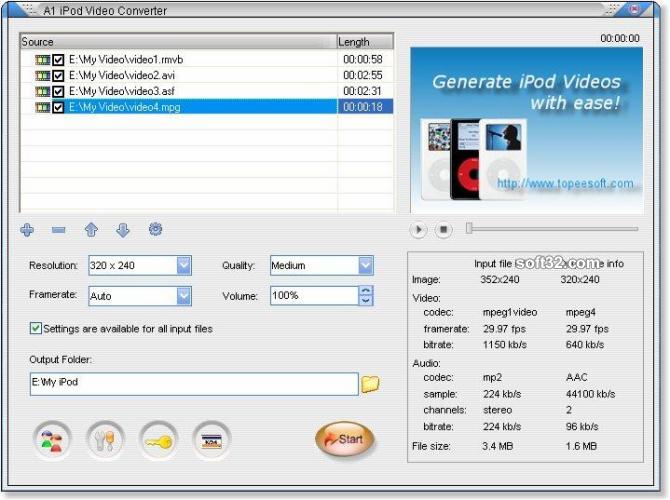The height and width of the screenshot is (500, 670).
Task: Open the tools options round button
Action: 105,440
